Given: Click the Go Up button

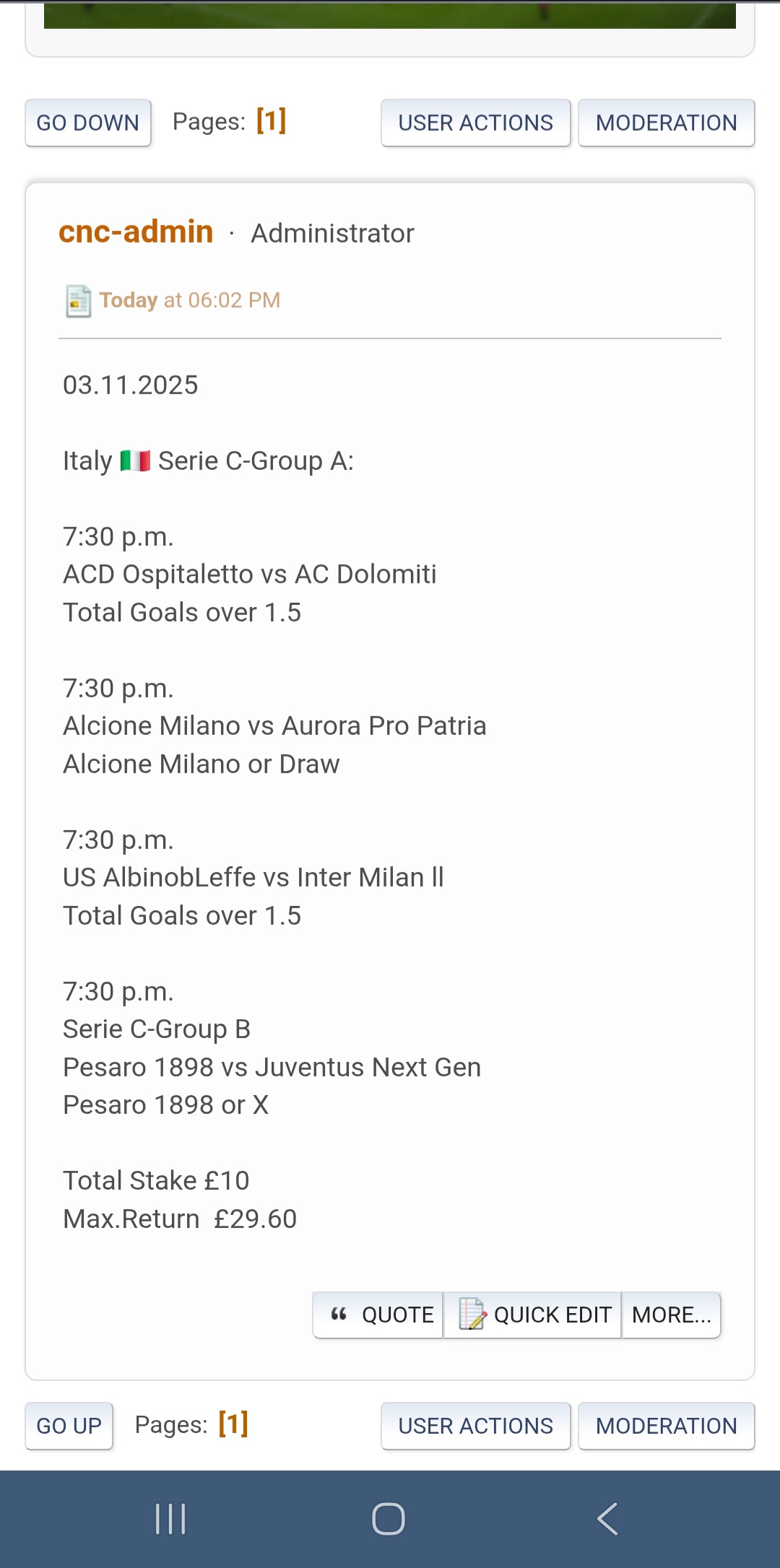Looking at the screenshot, I should pos(69,1426).
